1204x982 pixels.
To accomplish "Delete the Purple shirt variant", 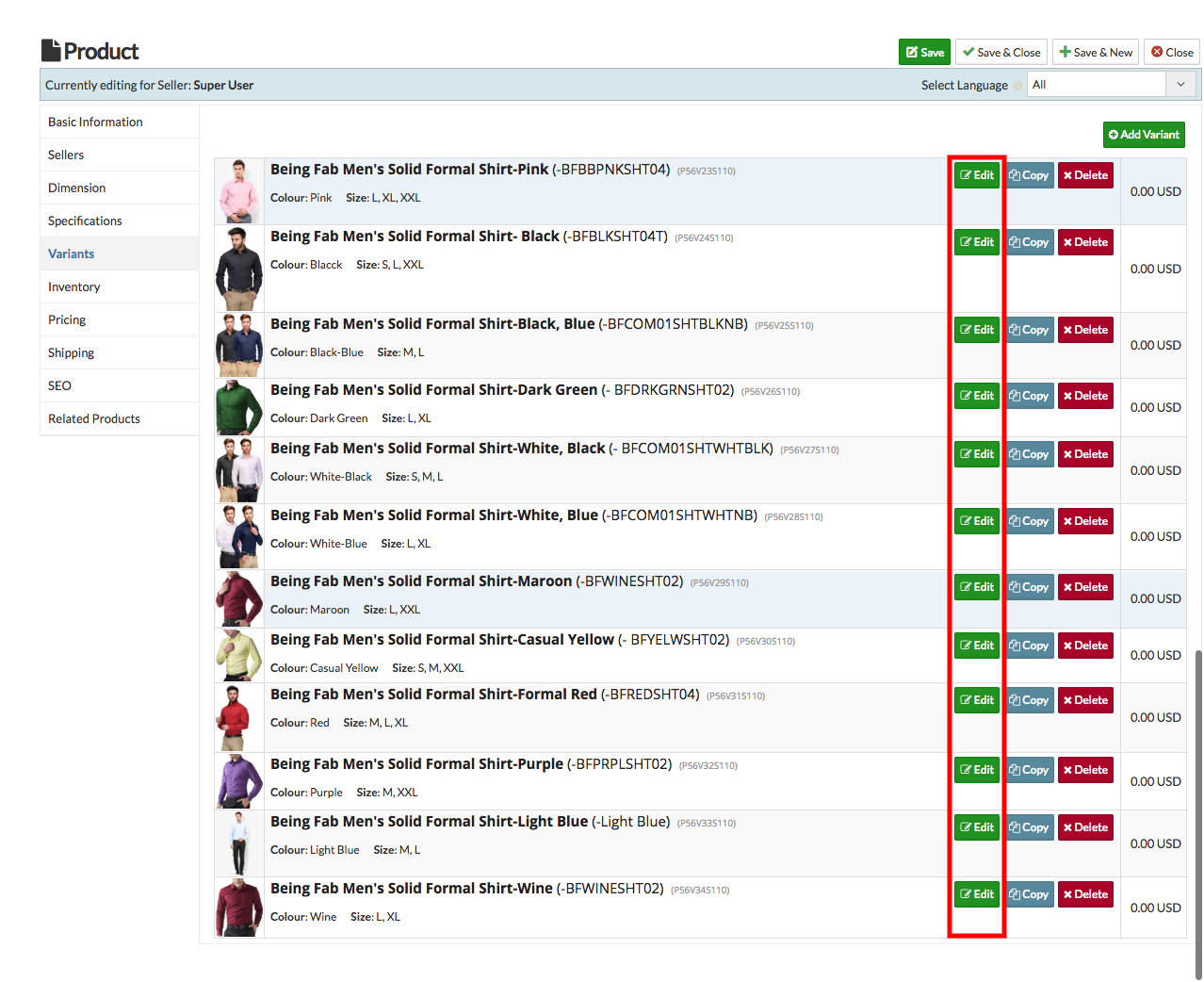I will coord(1085,770).
